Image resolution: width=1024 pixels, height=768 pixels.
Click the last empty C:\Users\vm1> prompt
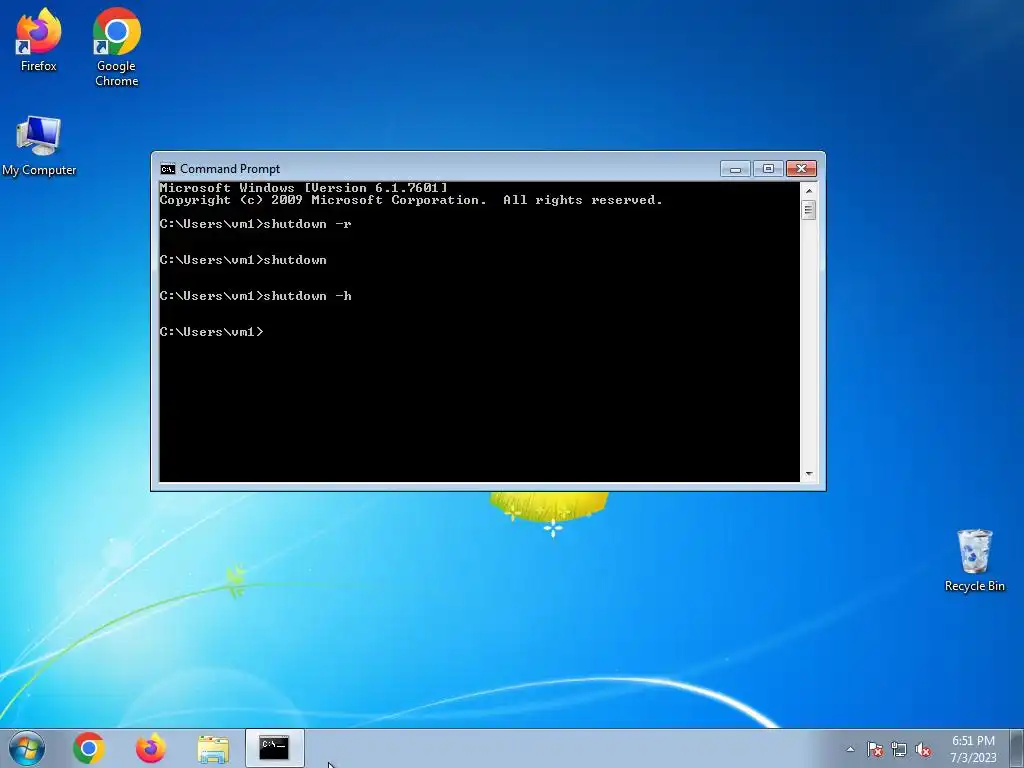pos(212,332)
